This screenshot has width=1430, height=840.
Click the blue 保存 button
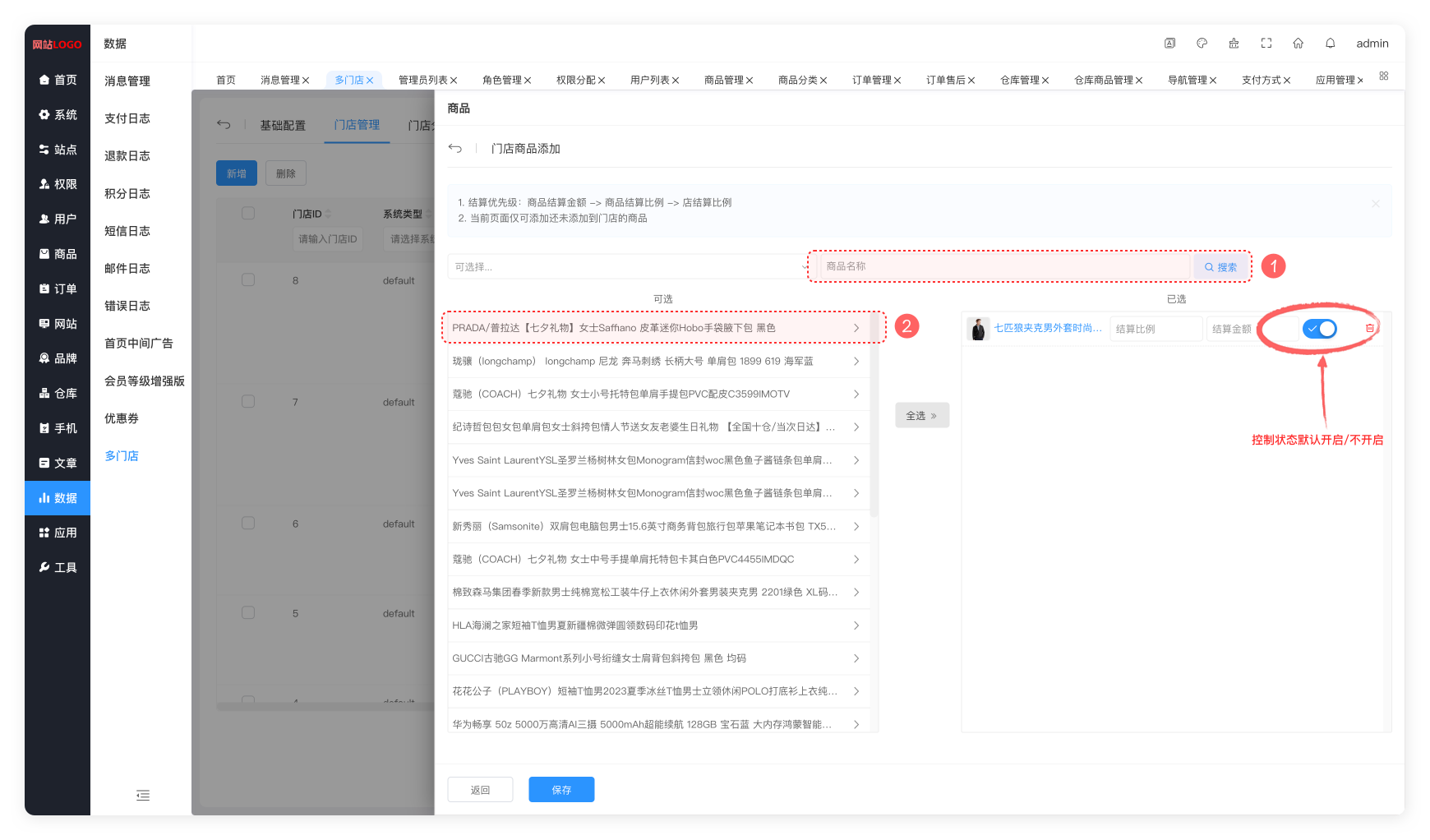click(x=561, y=790)
